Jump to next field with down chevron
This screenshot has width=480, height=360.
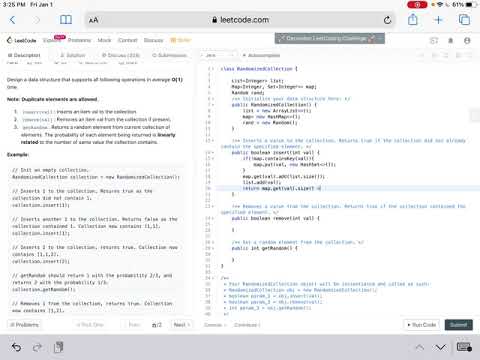(x=441, y=348)
